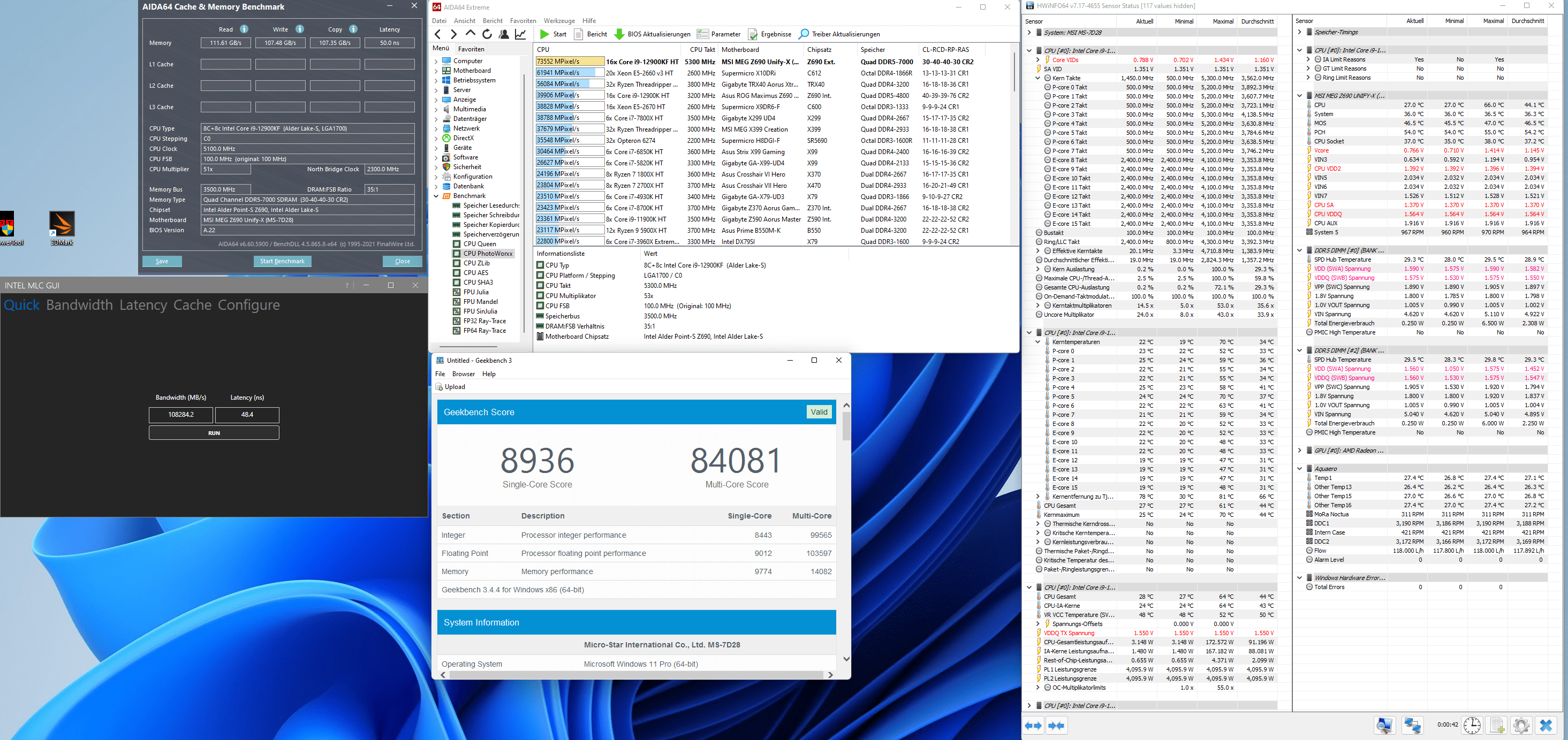
Task: Click the AIDA64 refresh arrow icon
Action: (x=487, y=34)
